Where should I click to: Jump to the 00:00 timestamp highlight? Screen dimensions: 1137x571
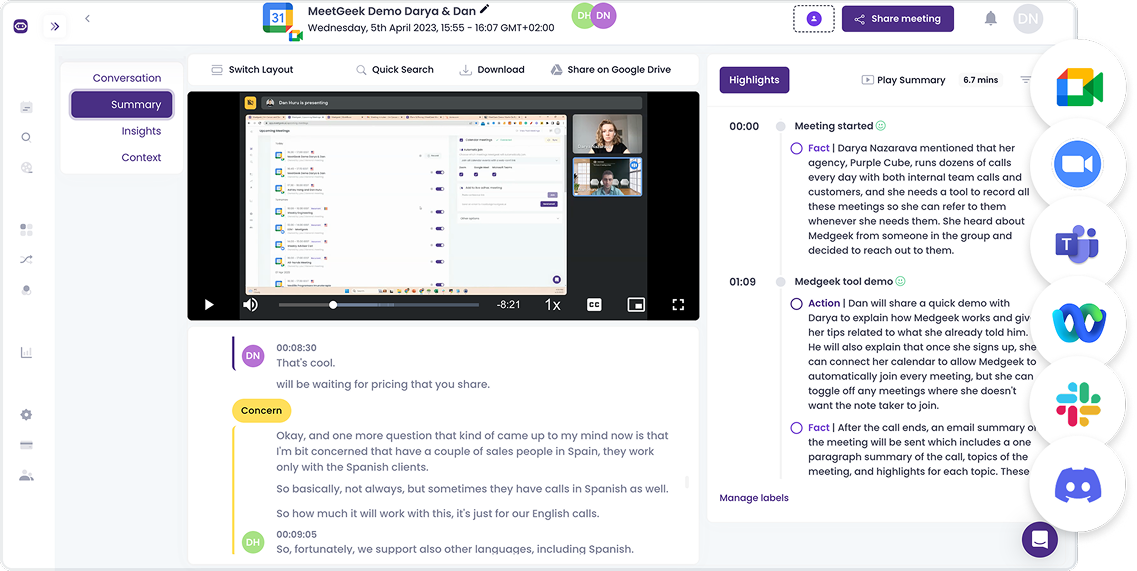coord(744,126)
